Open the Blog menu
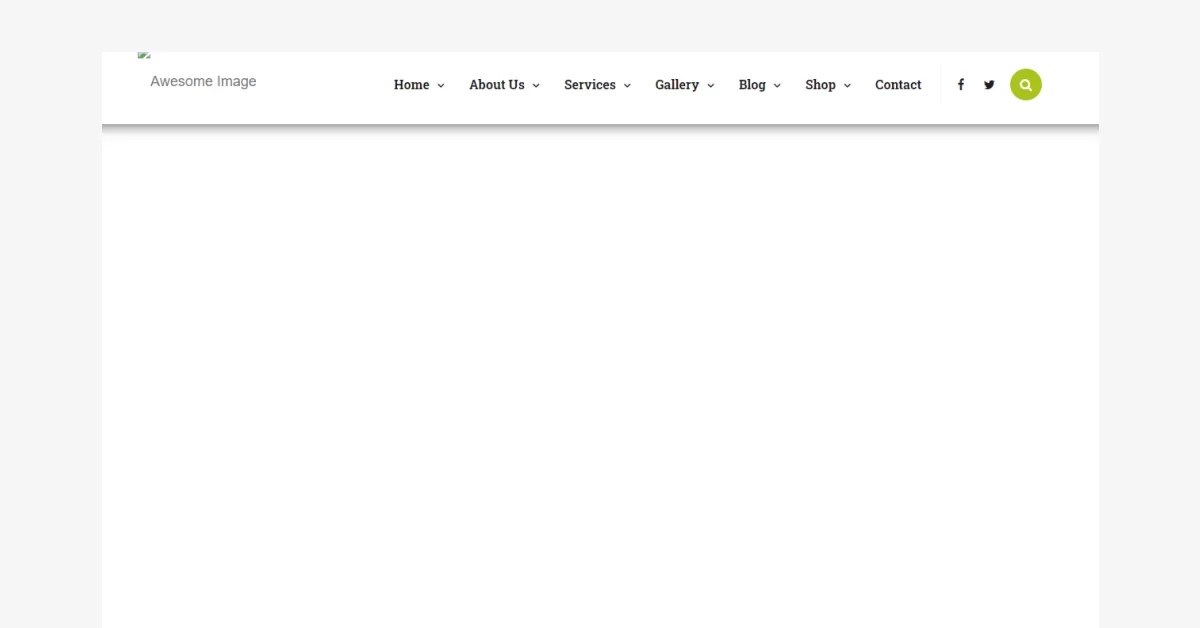 coord(752,85)
